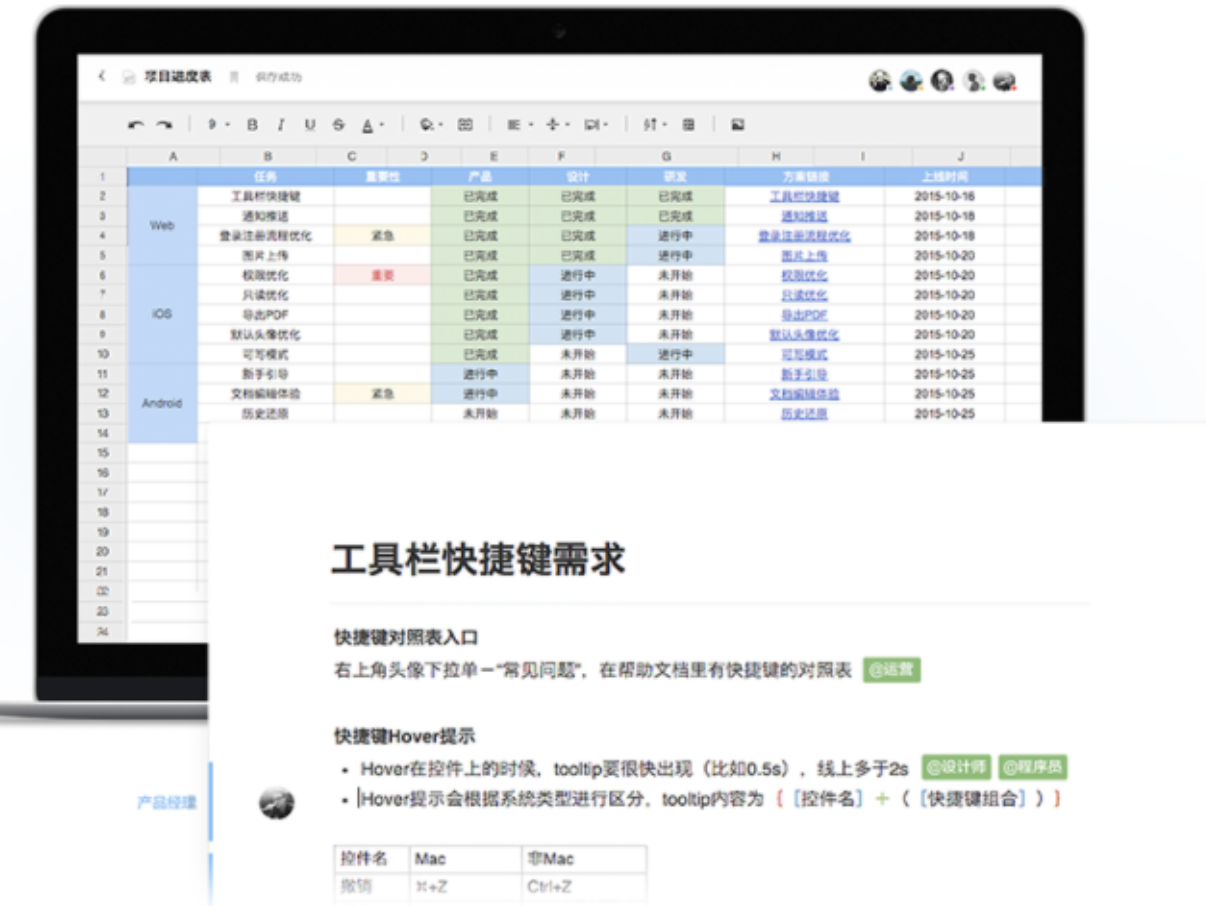Click the insert image icon

738,125
